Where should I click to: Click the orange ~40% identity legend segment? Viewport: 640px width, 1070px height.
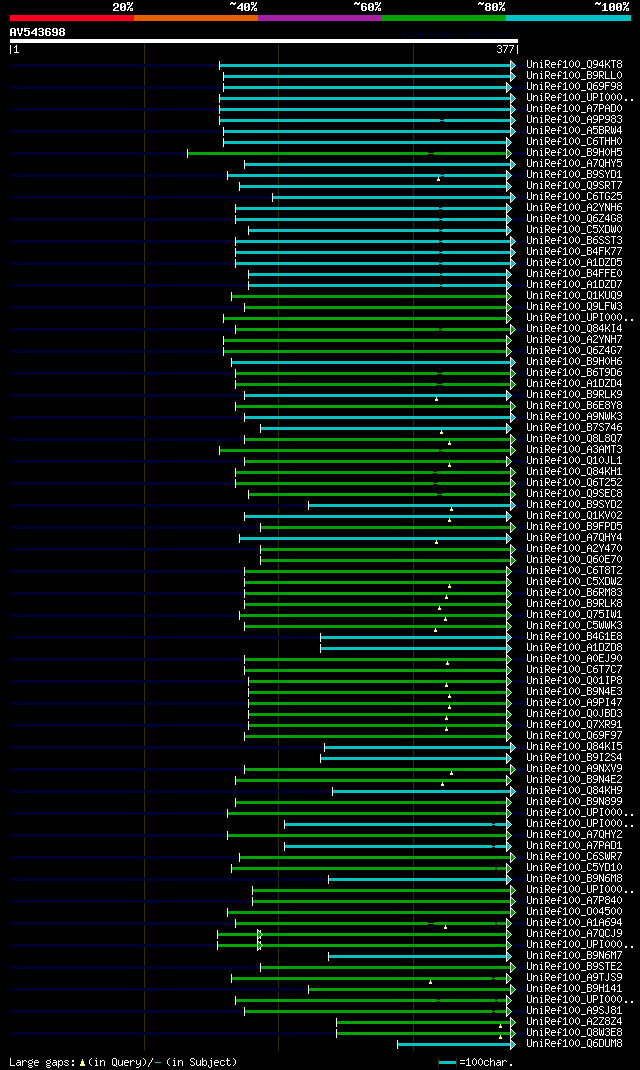[196, 18]
